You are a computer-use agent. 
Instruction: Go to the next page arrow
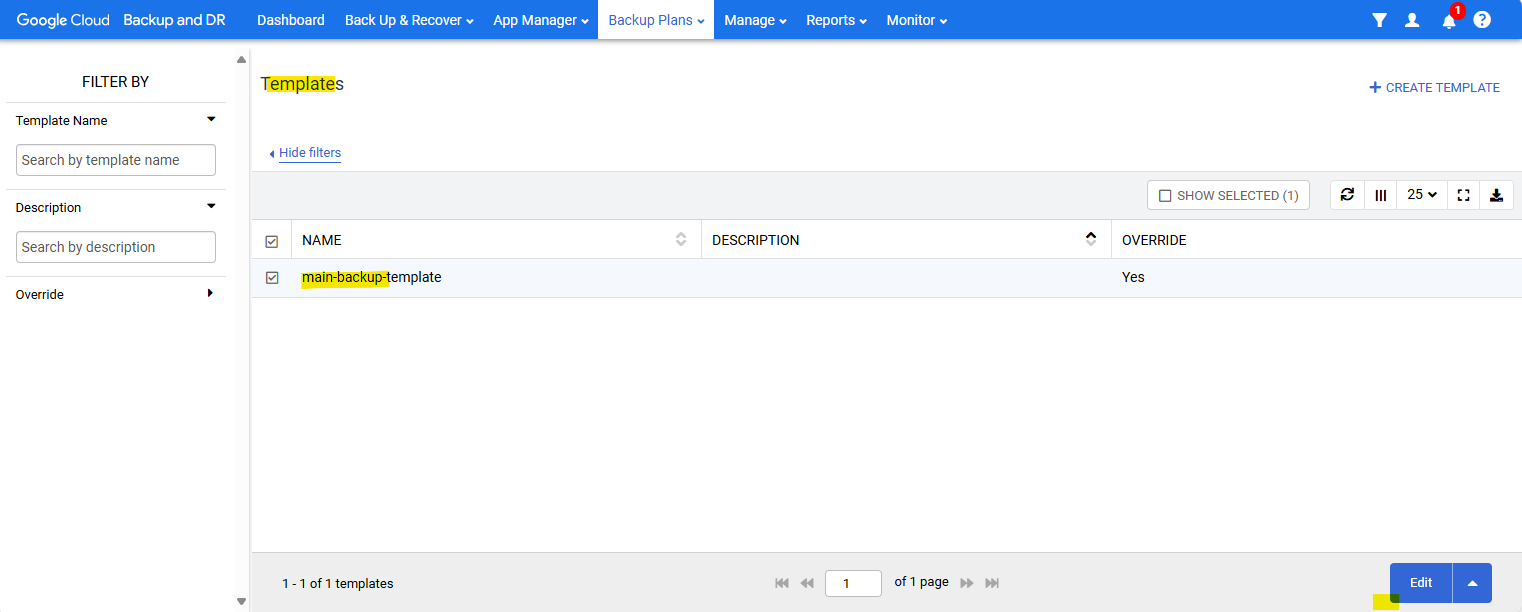(x=967, y=583)
